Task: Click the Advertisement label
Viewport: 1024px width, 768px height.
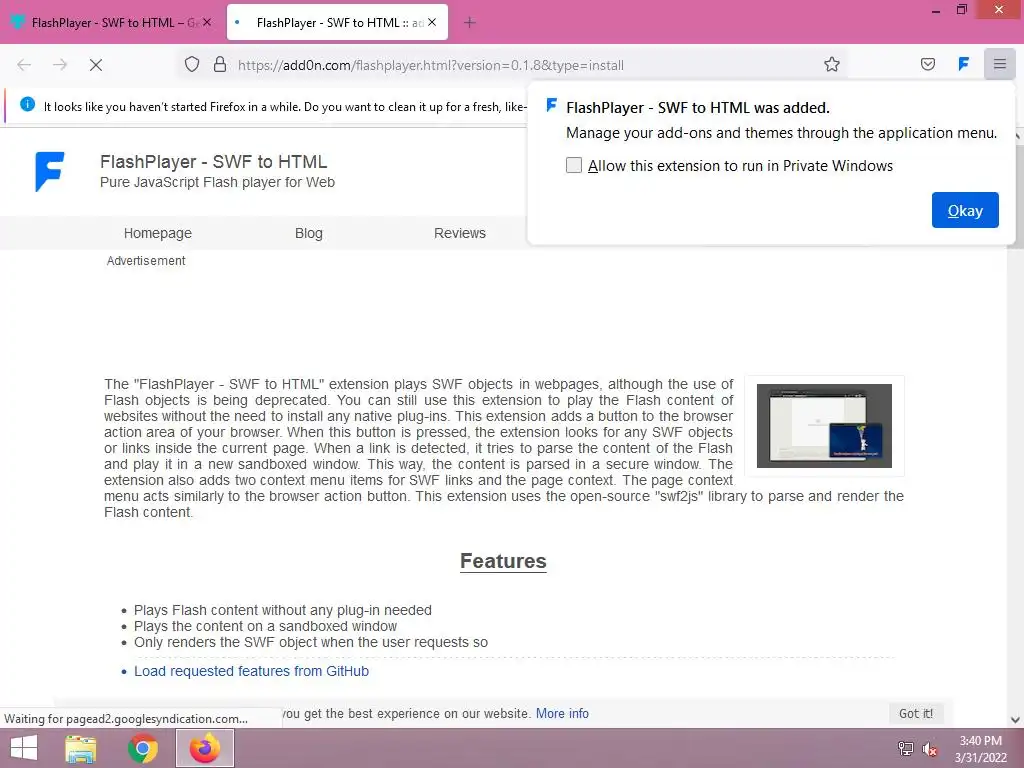Action: click(146, 261)
